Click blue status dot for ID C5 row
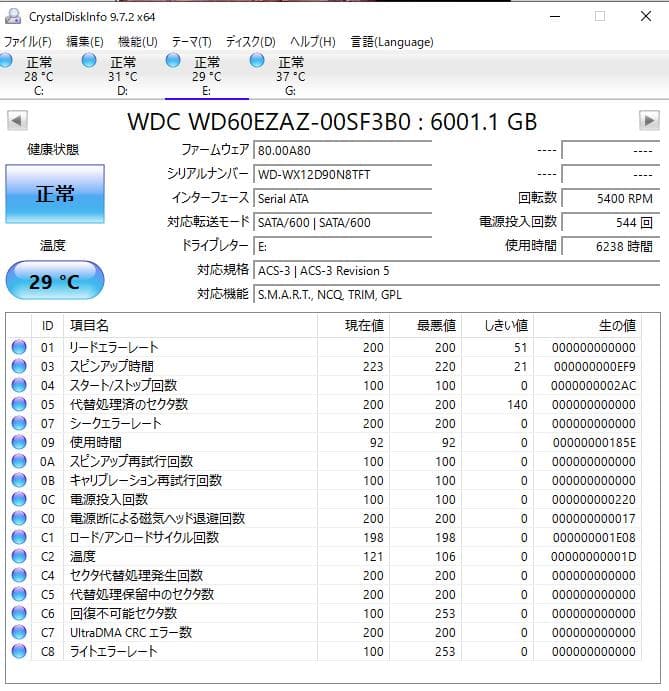This screenshot has height=691, width=669. (x=19, y=594)
